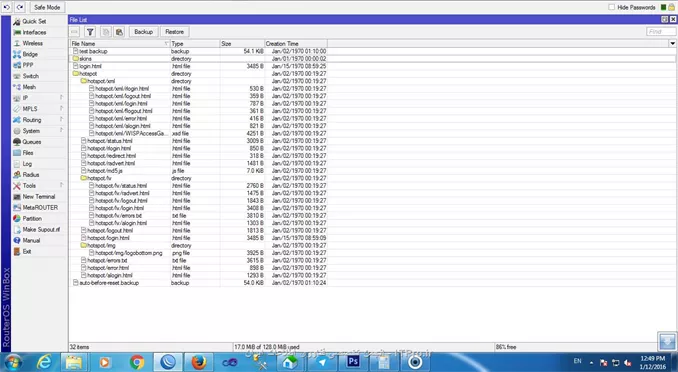Viewport: 678px width, 372px height.
Task: Click the New Terminal icon
Action: 17,196
